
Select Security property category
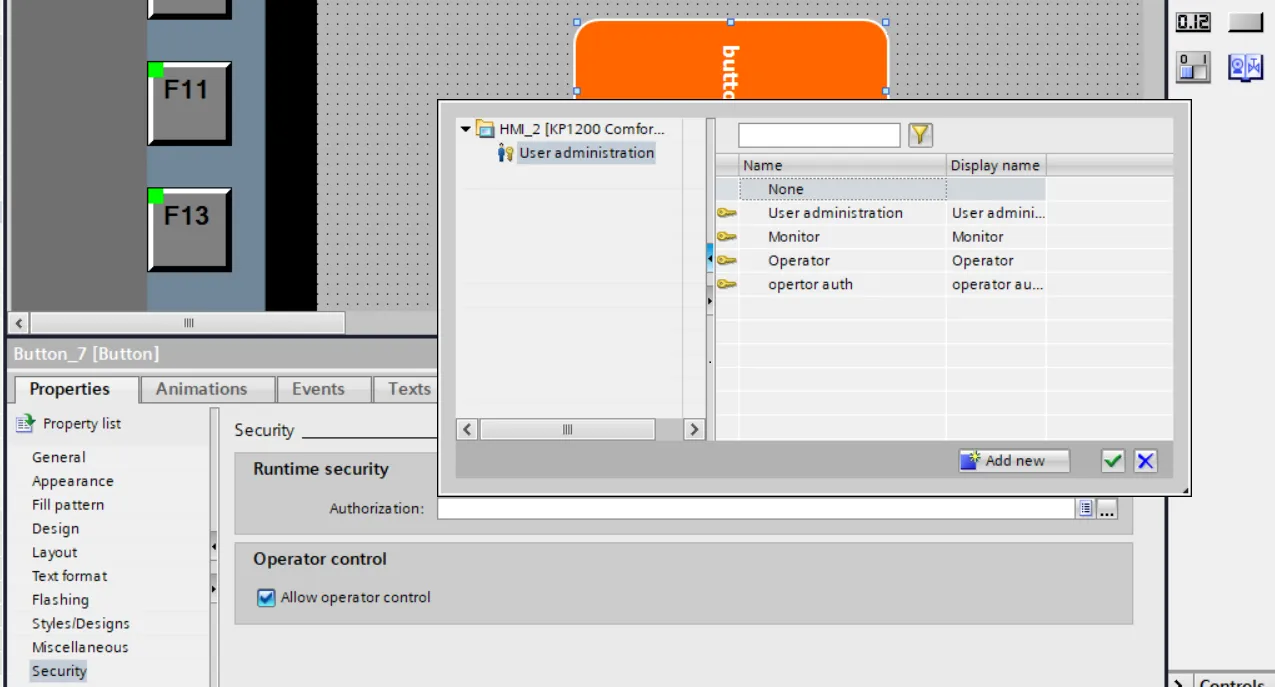[x=59, y=672]
